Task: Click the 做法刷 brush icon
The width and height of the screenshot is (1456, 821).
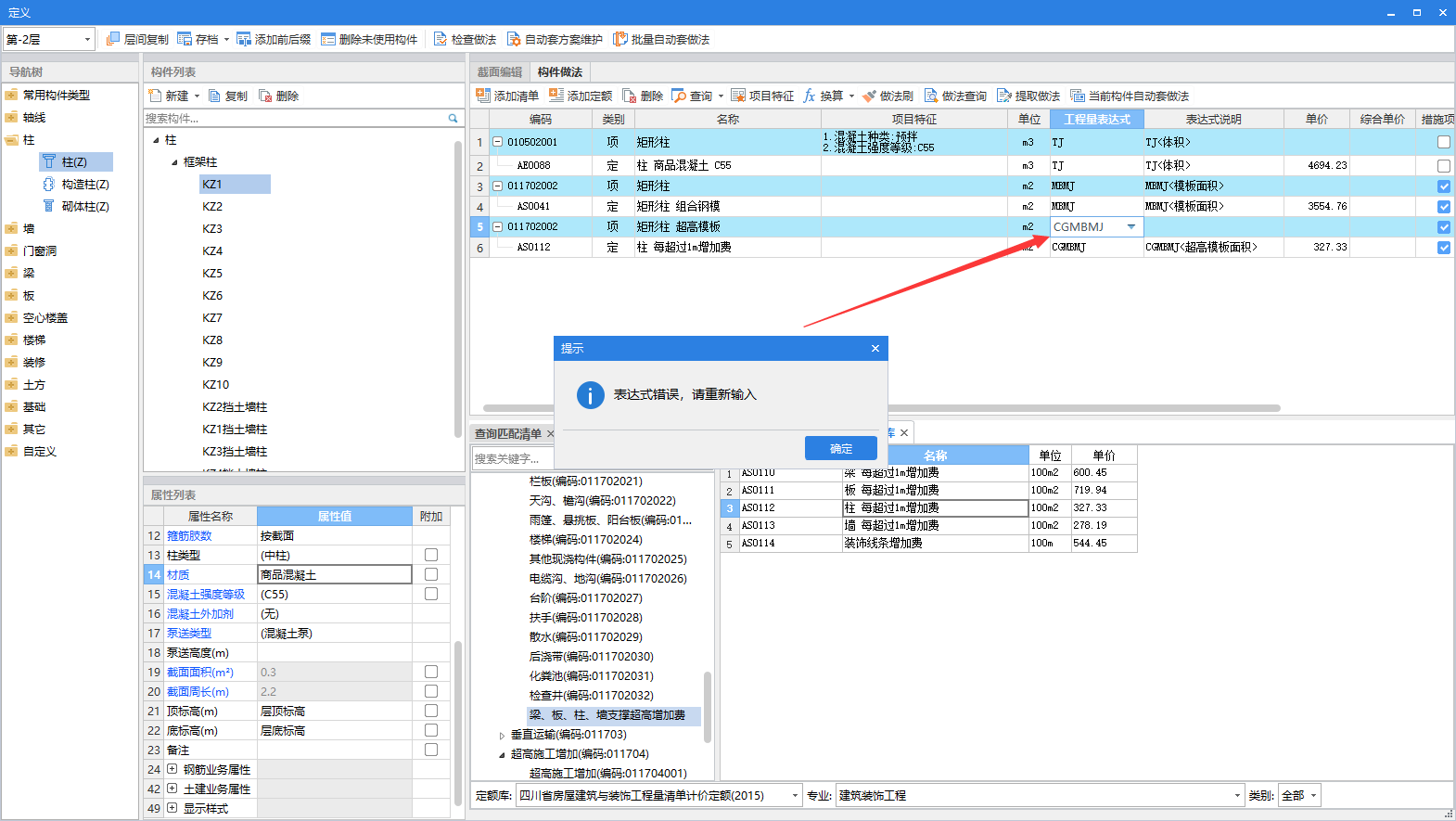Action: coord(869,96)
